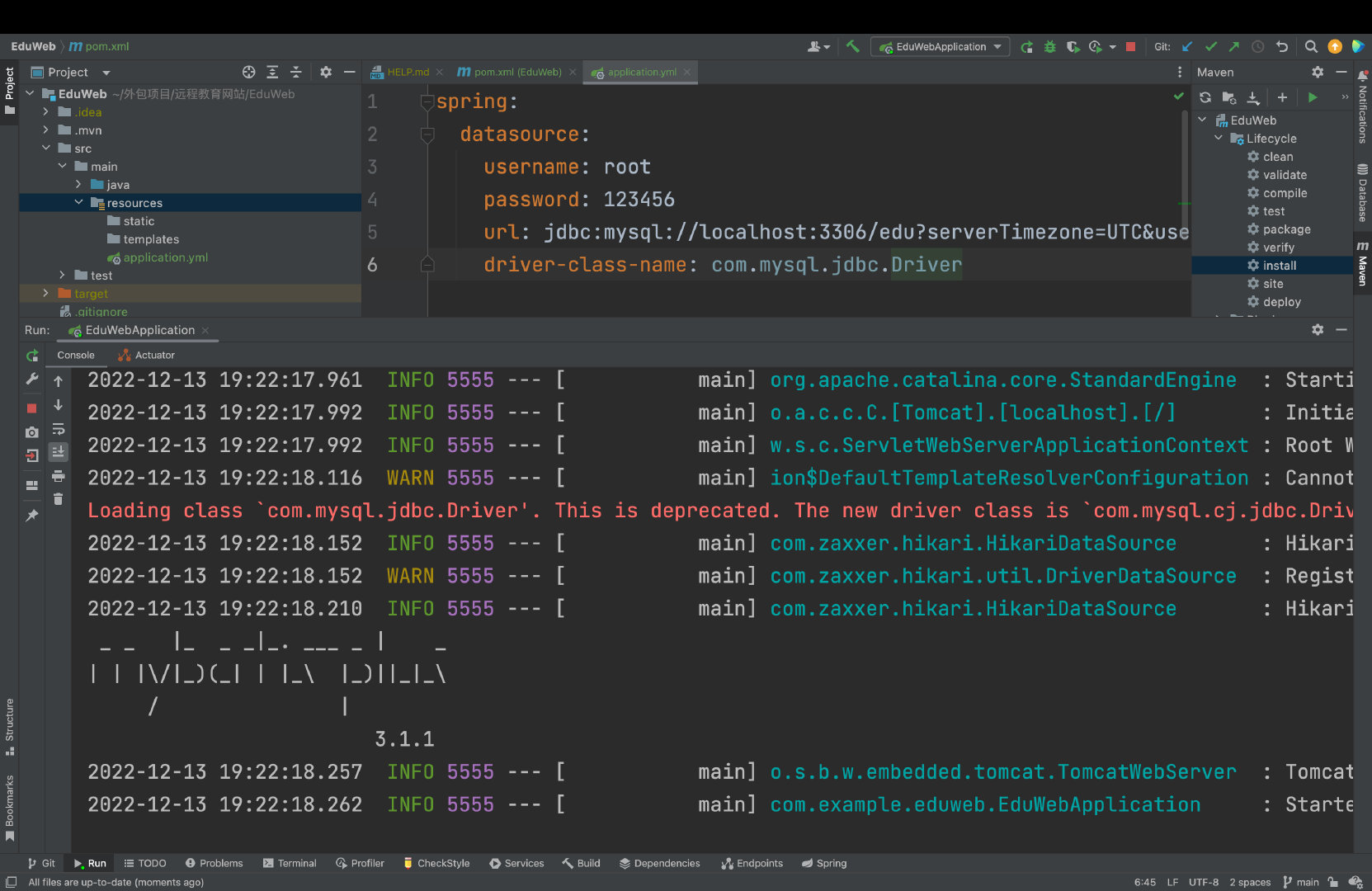Click the Git Push green arrow
This screenshot has width=1372, height=891.
[x=1234, y=47]
